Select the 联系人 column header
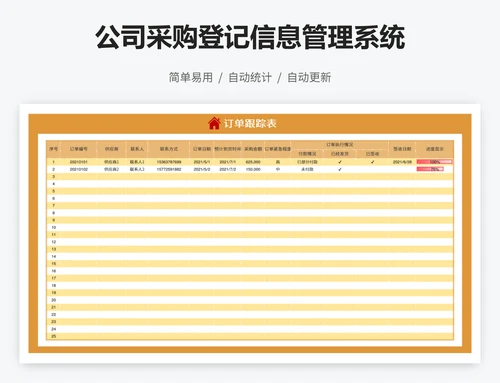This screenshot has height=383, width=500. (x=137, y=149)
